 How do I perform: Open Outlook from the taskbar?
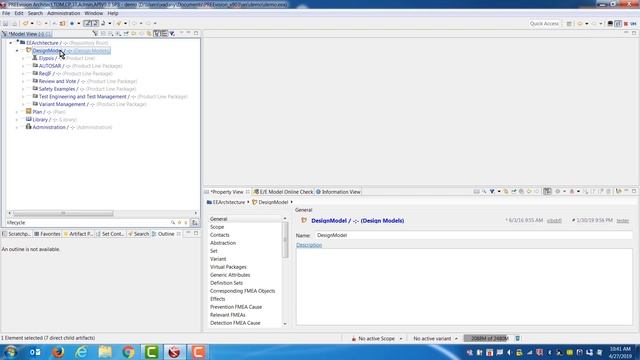[35, 352]
